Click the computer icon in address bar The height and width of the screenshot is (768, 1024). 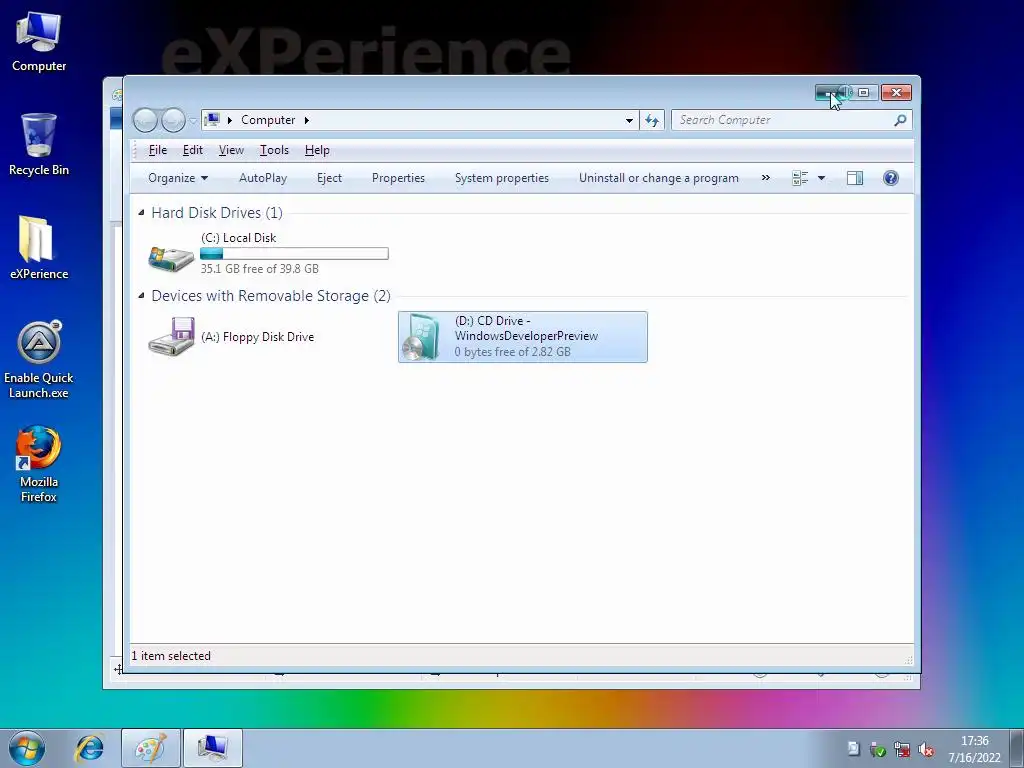click(212, 120)
